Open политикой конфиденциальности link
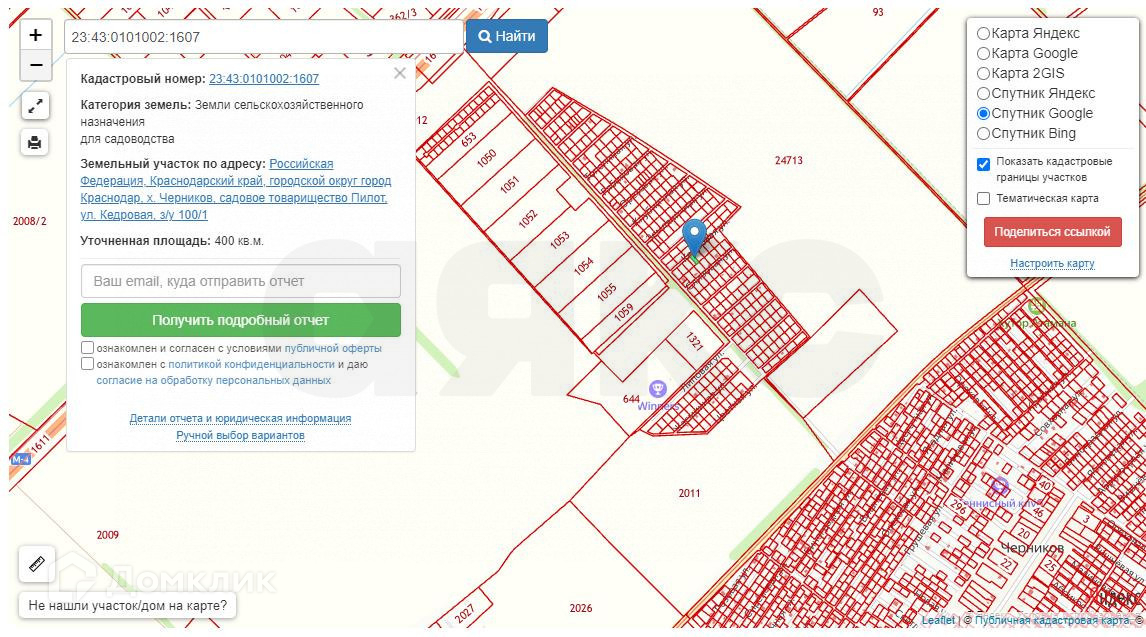Image resolution: width=1146 pixels, height=637 pixels. [251, 364]
